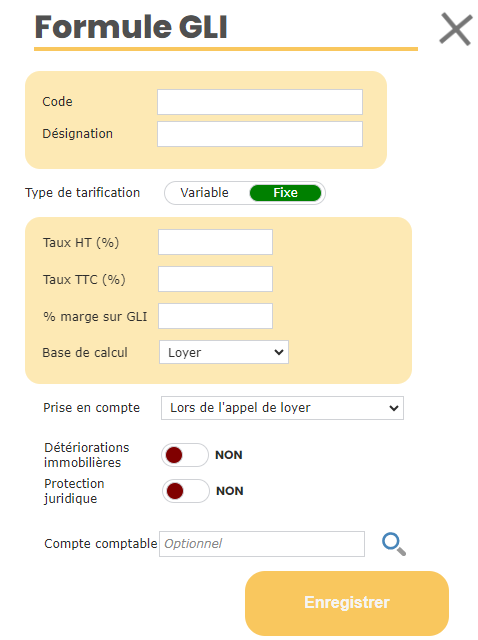This screenshot has width=478, height=640.
Task: Open account search with the magnifier icon
Action: [x=394, y=544]
